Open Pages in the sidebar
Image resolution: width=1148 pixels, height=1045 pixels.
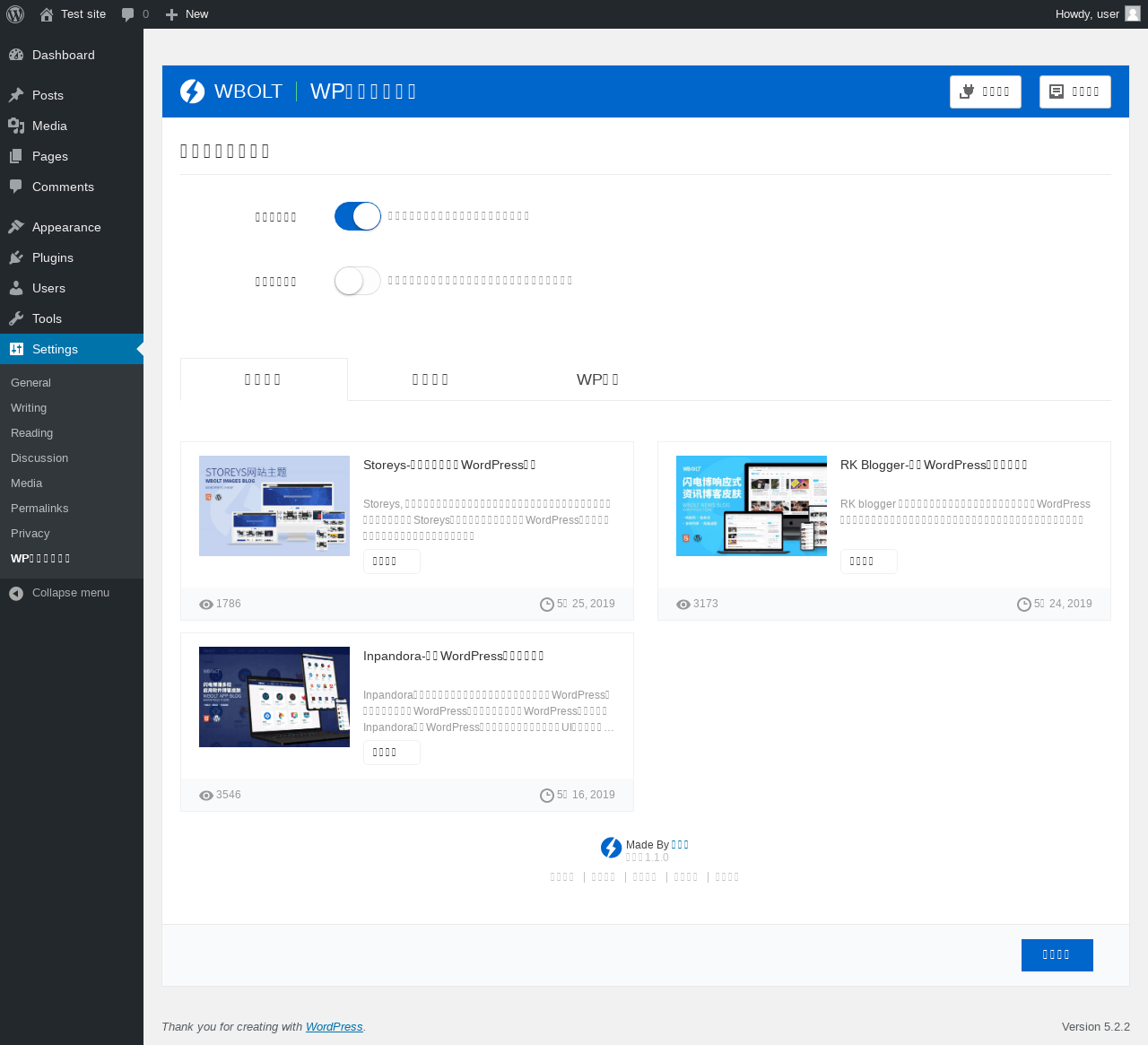pos(72,156)
